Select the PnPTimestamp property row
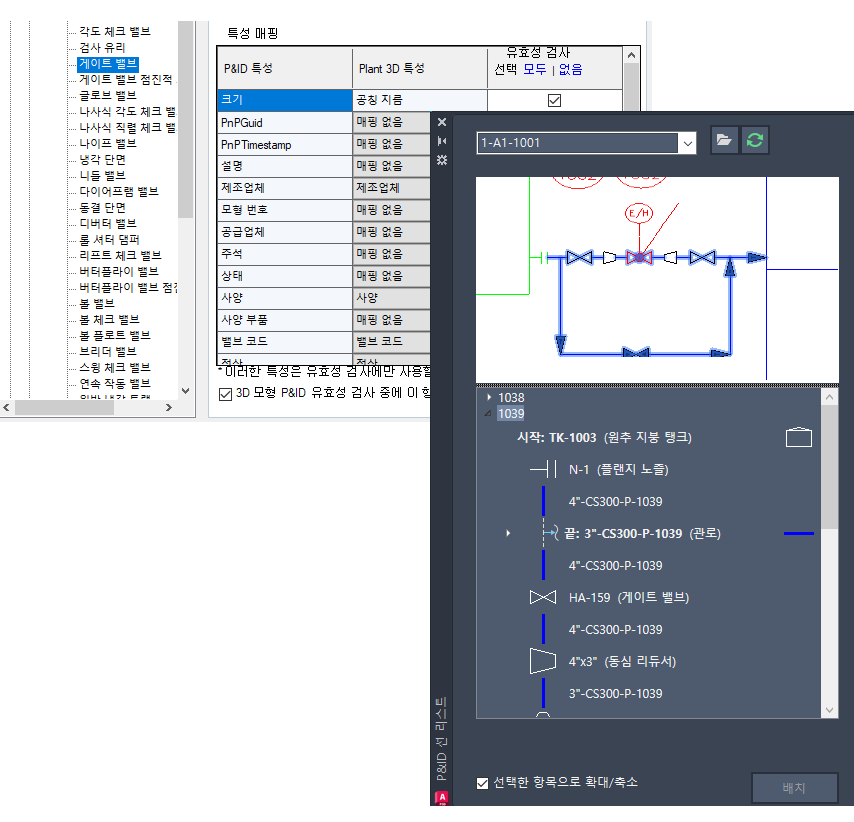The height and width of the screenshot is (822, 854). 285,144
